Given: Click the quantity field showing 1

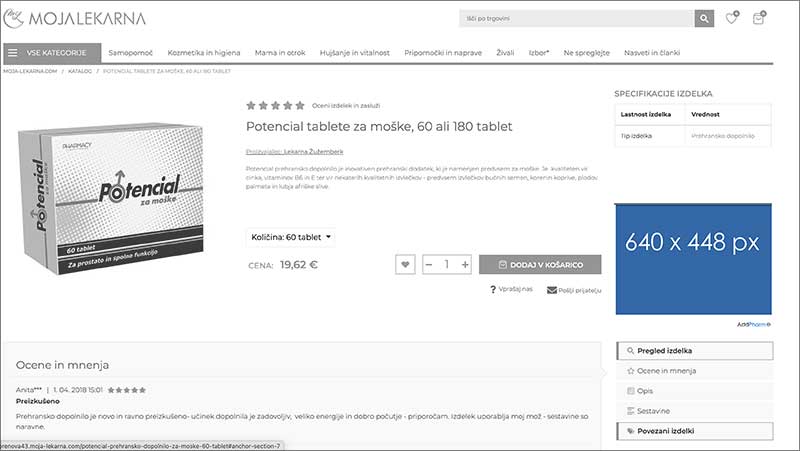Looking at the screenshot, I should coord(447,264).
